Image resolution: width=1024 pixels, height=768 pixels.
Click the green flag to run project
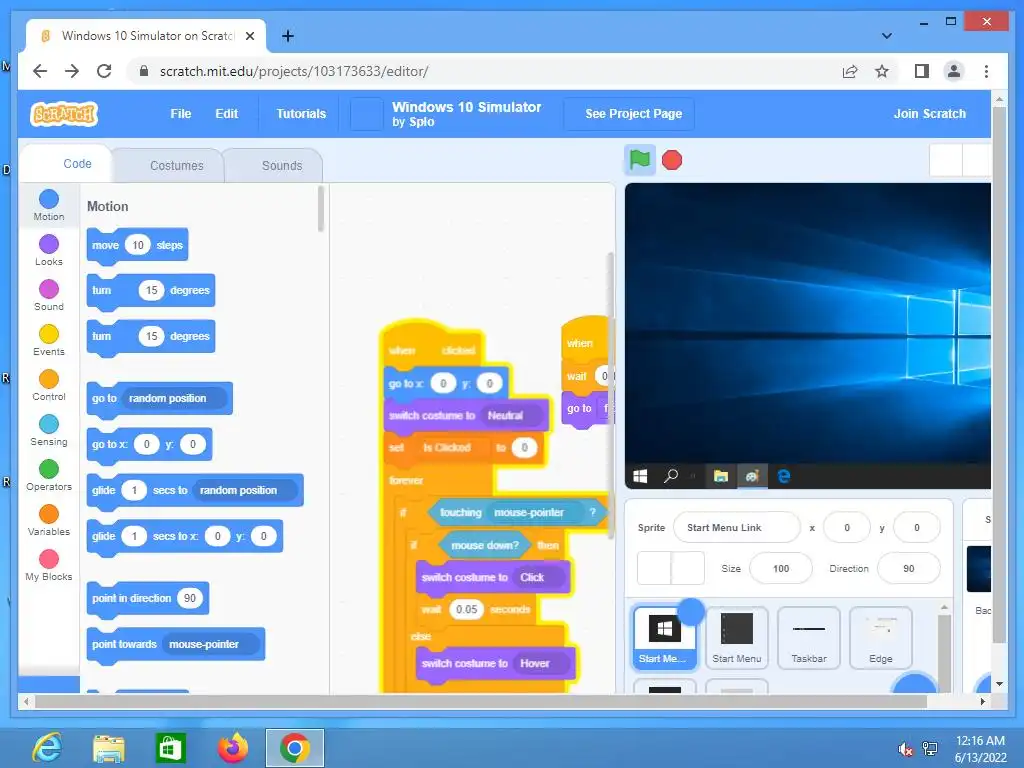pyautogui.click(x=639, y=159)
